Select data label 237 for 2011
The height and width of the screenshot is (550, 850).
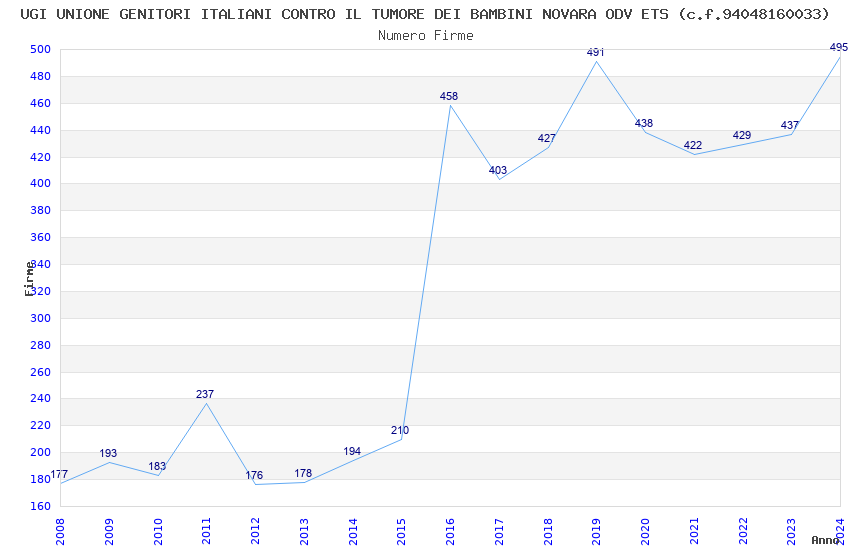205,394
